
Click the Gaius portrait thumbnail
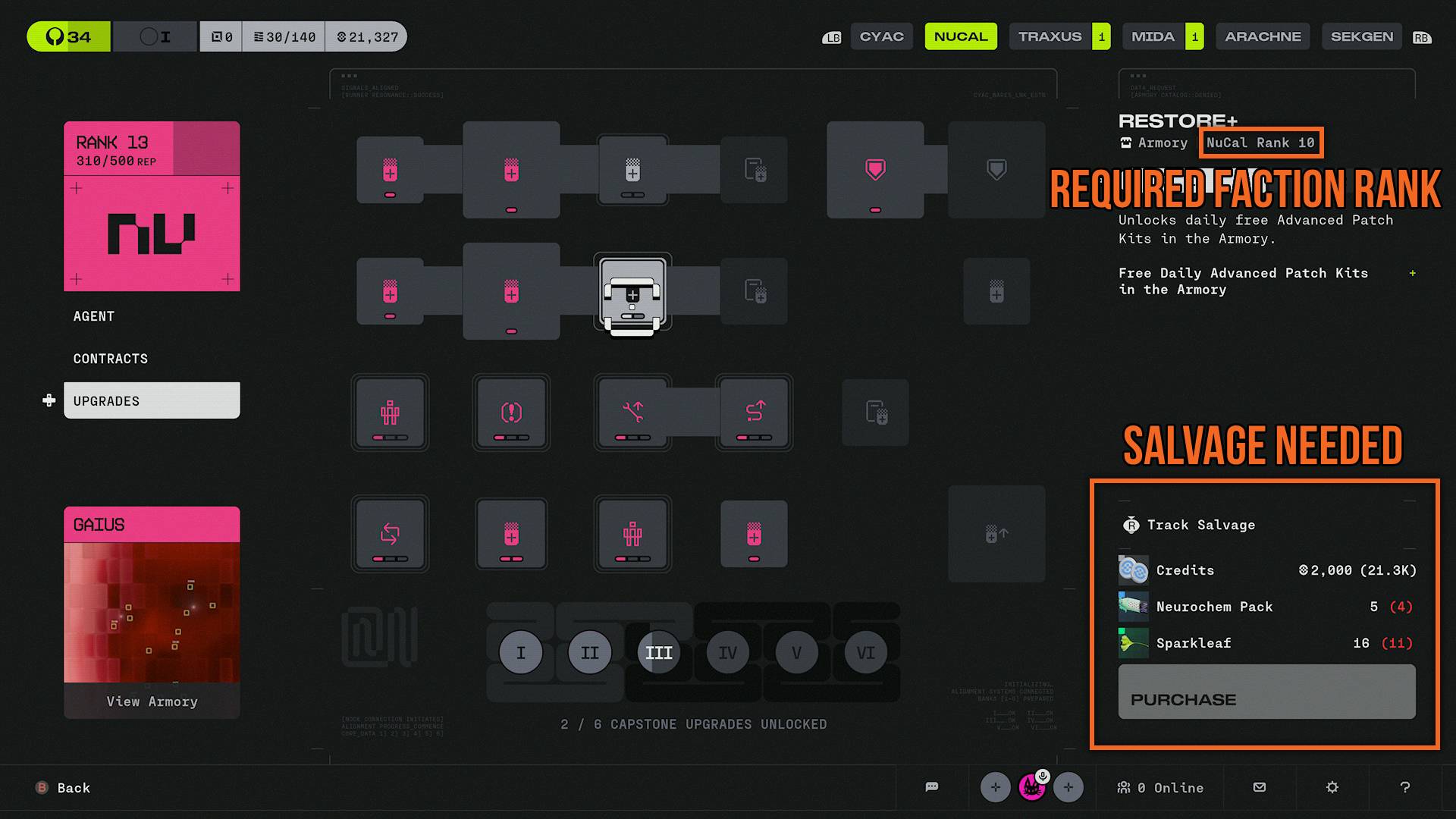click(x=152, y=612)
